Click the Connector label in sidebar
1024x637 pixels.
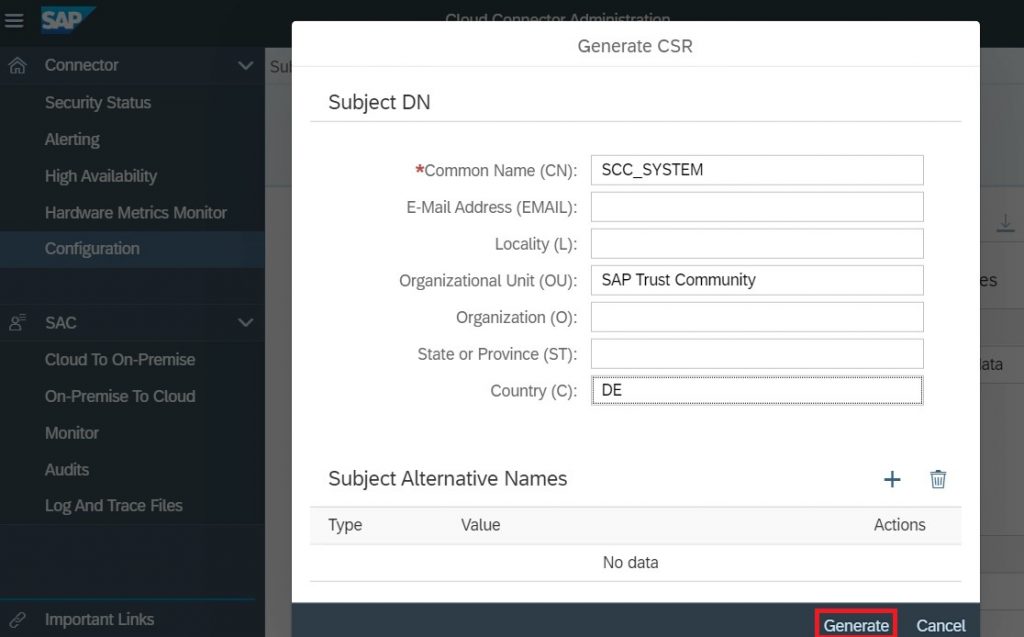(x=82, y=65)
